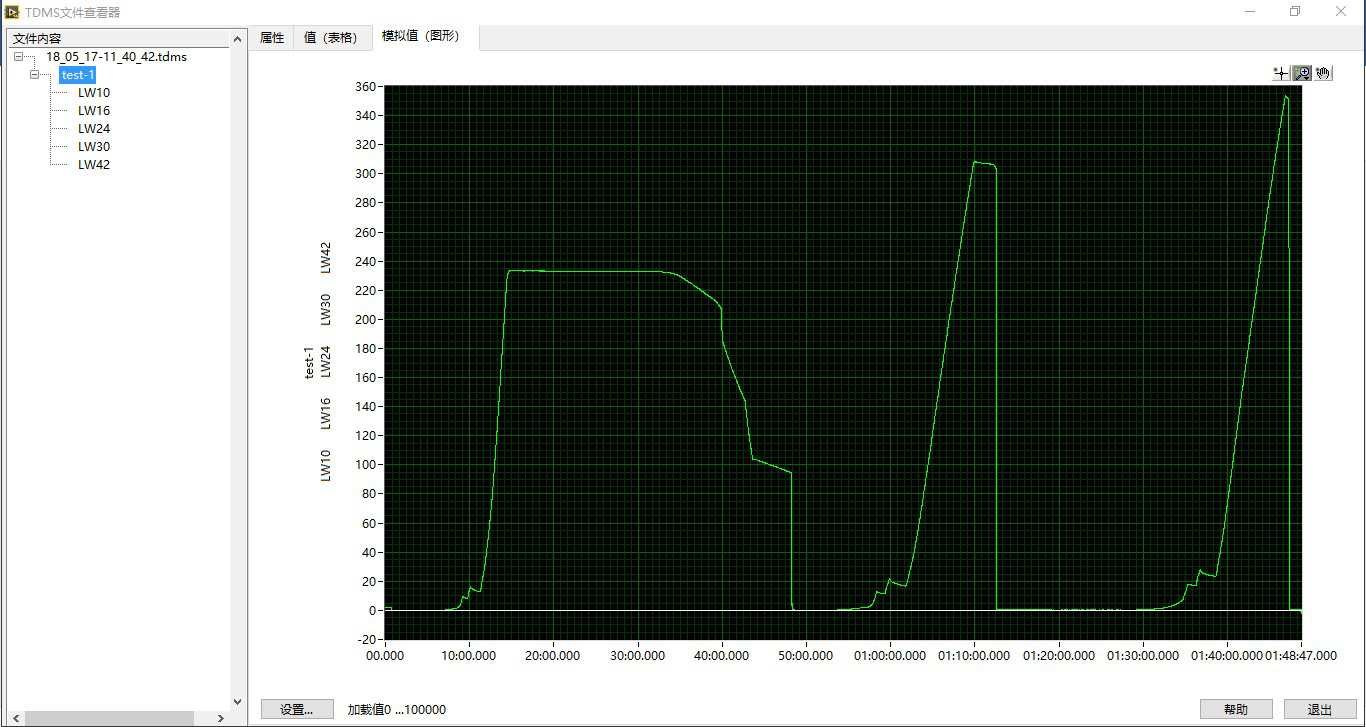The image size is (1366, 727).
Task: Select the crosshair cursor graph tool
Action: [1281, 73]
